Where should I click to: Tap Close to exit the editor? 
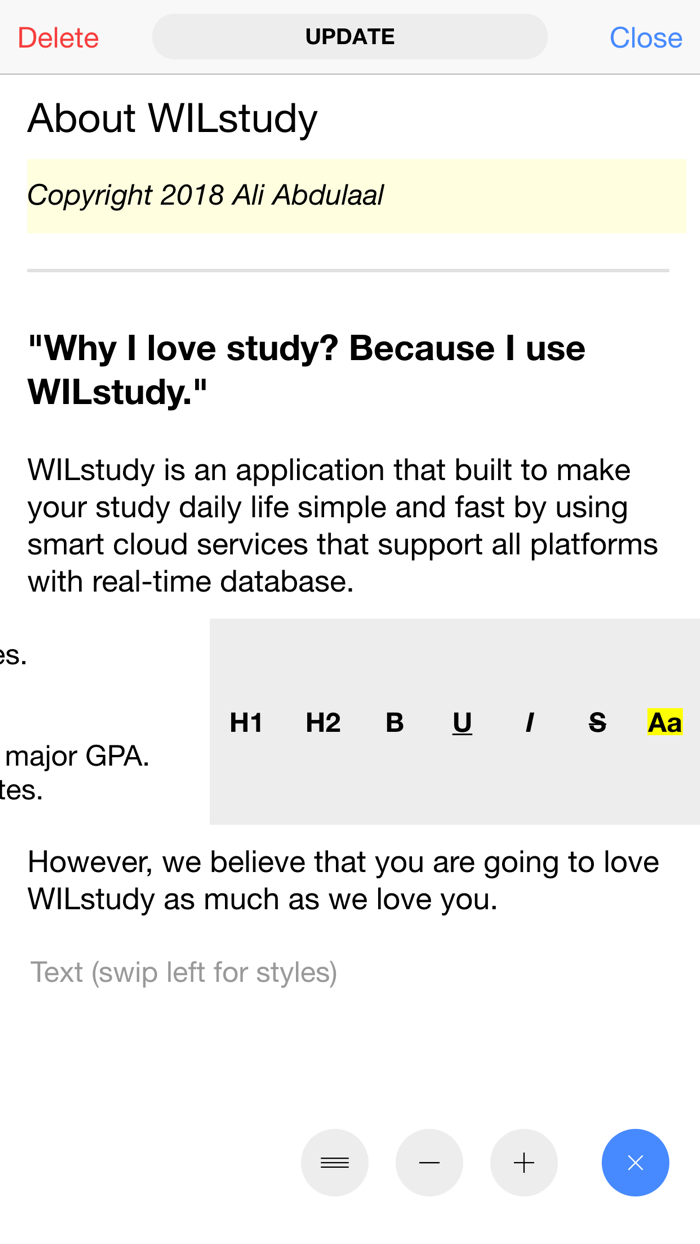coord(646,37)
